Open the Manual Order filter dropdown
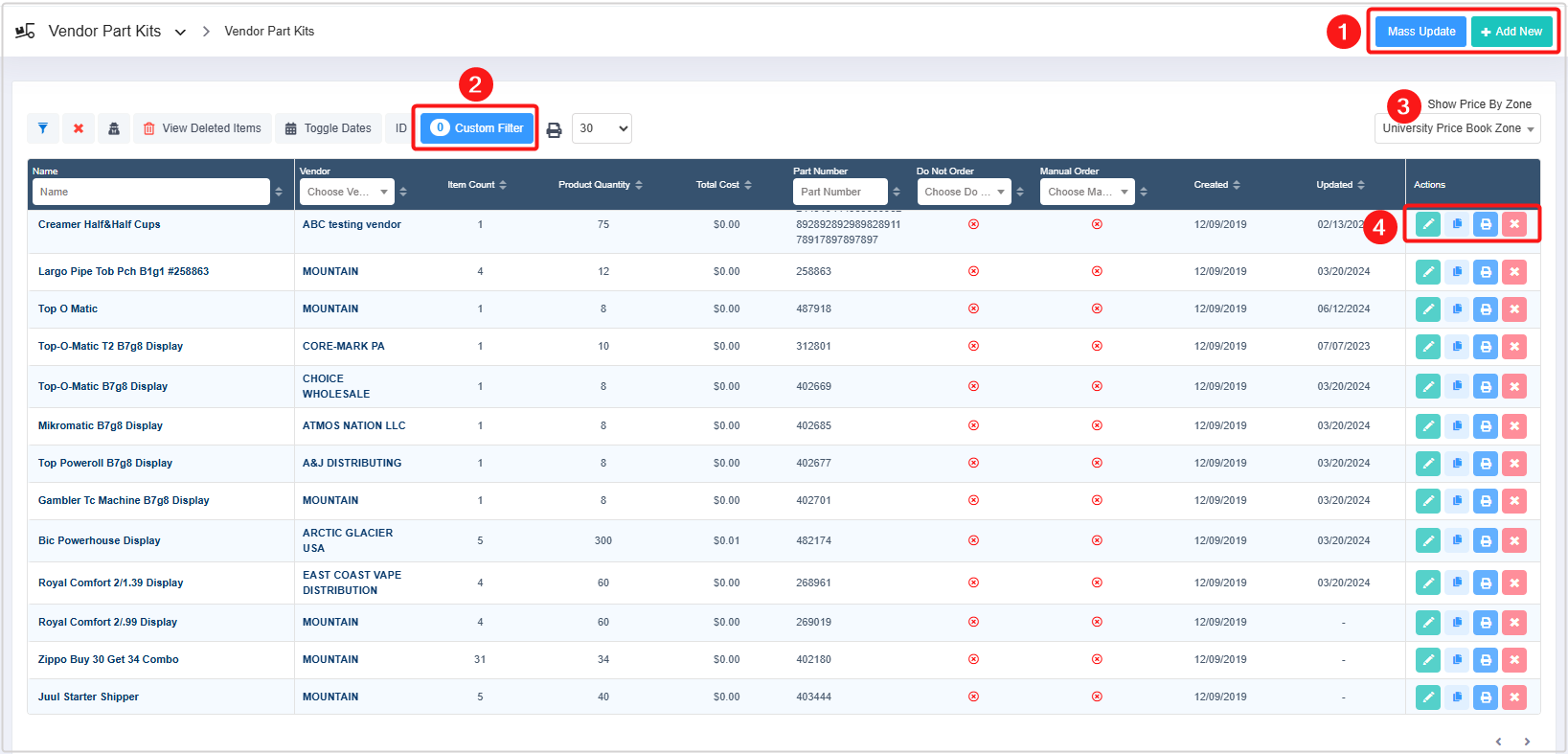The height and width of the screenshot is (754, 1568). 1087,192
